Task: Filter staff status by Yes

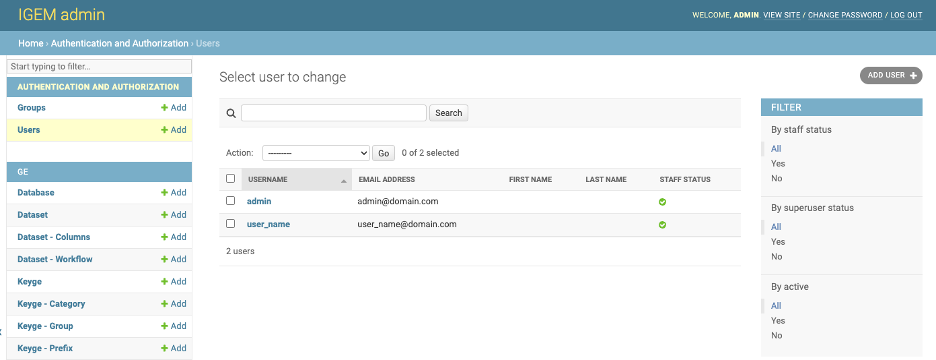Action: [x=778, y=164]
